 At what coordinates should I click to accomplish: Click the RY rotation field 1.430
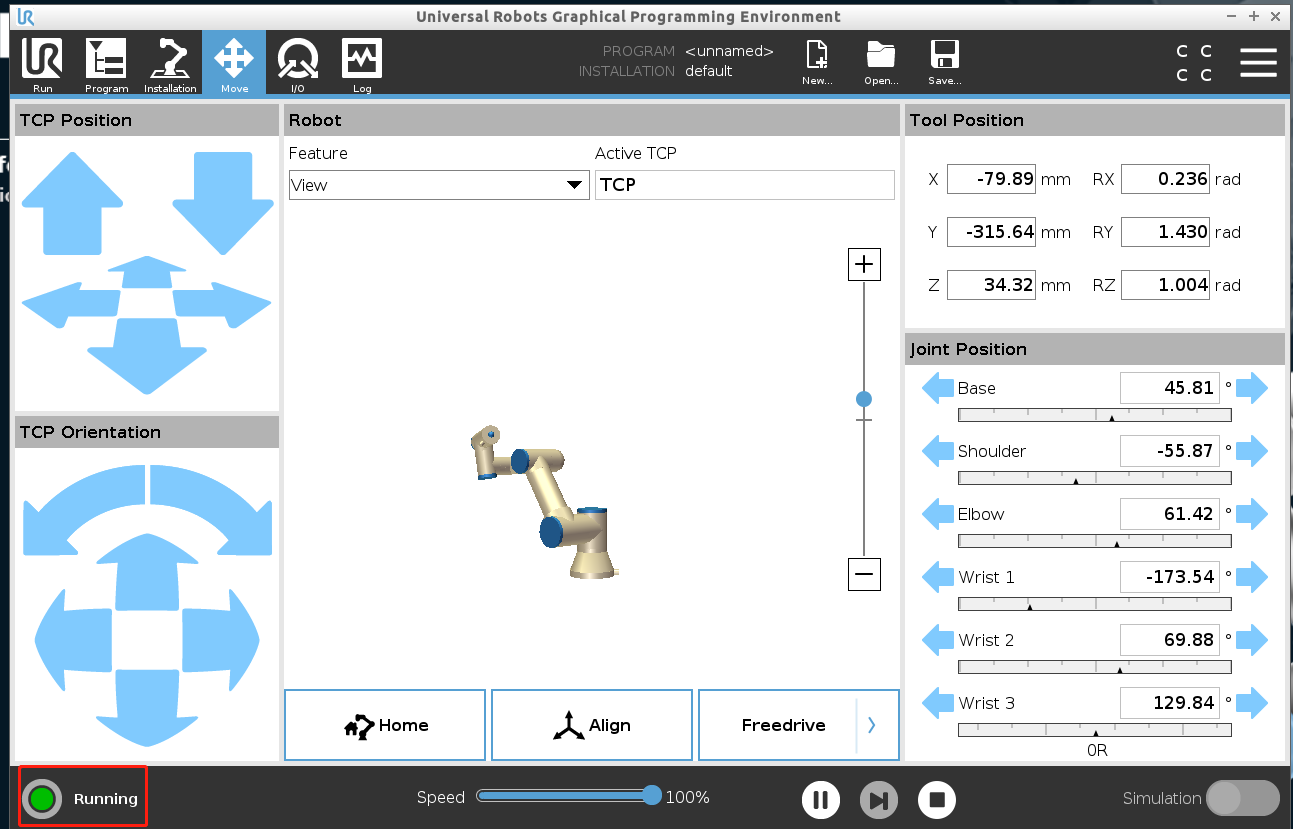[x=1165, y=232]
